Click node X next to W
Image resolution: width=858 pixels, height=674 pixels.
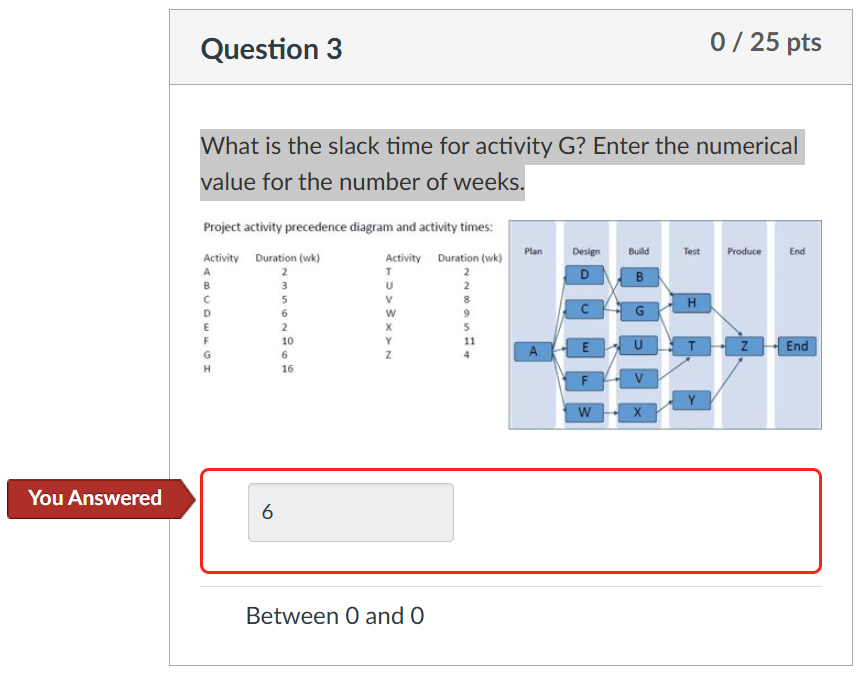point(637,411)
